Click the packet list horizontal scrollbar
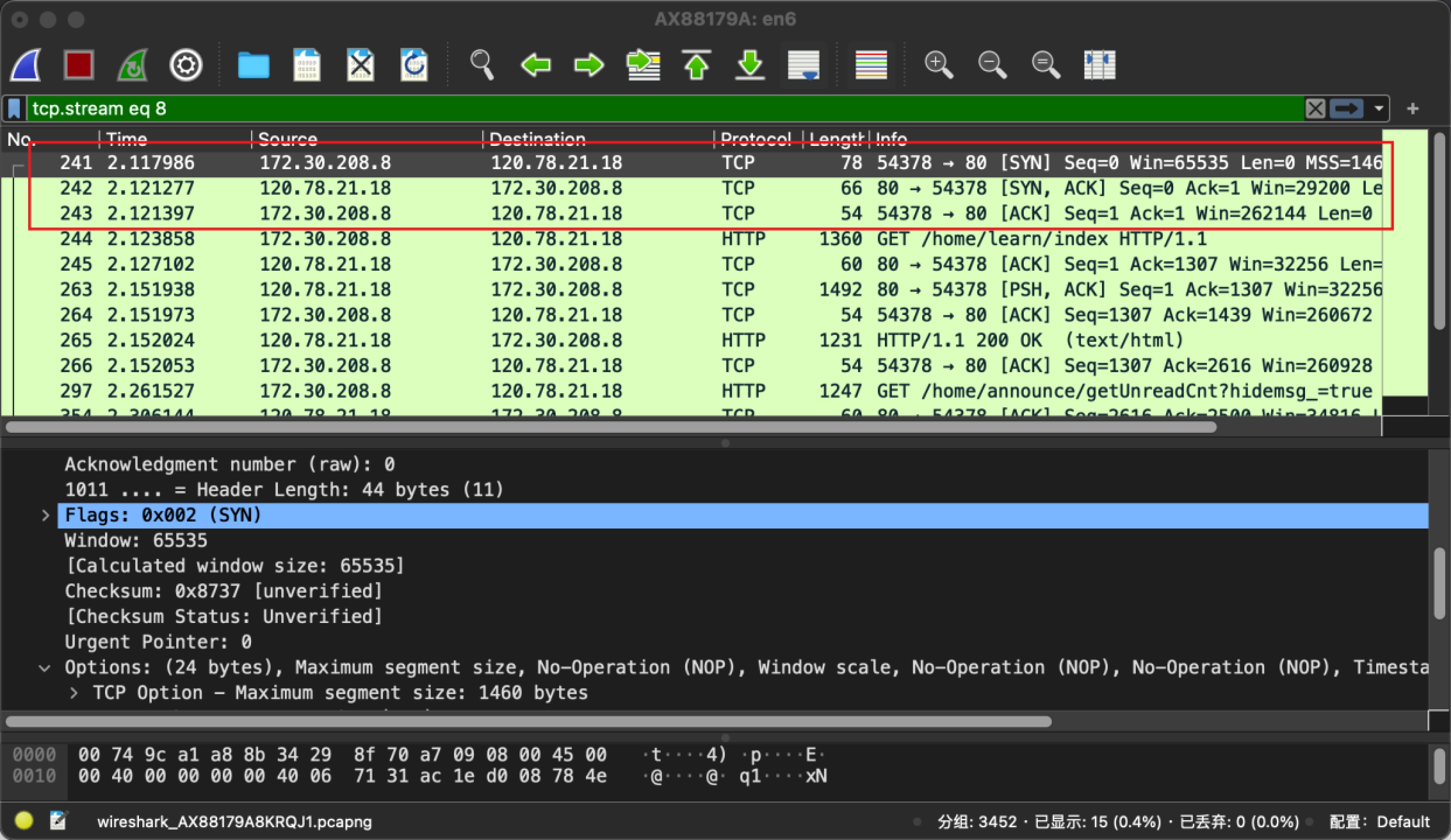The height and width of the screenshot is (840, 1451). (x=611, y=428)
